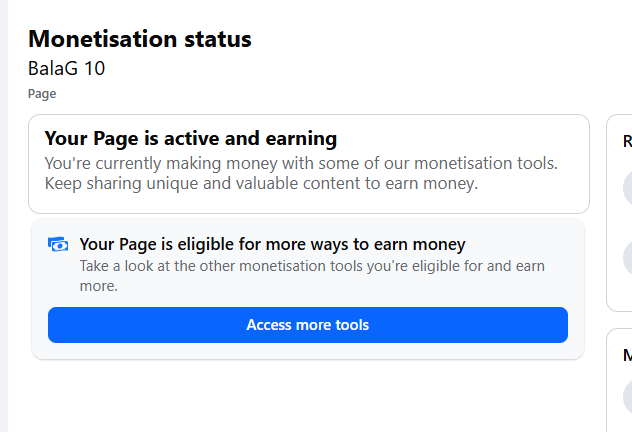Viewport: 632px width, 432px height.
Task: Click the word "more." ending the eligibility description
Action: coord(98,286)
